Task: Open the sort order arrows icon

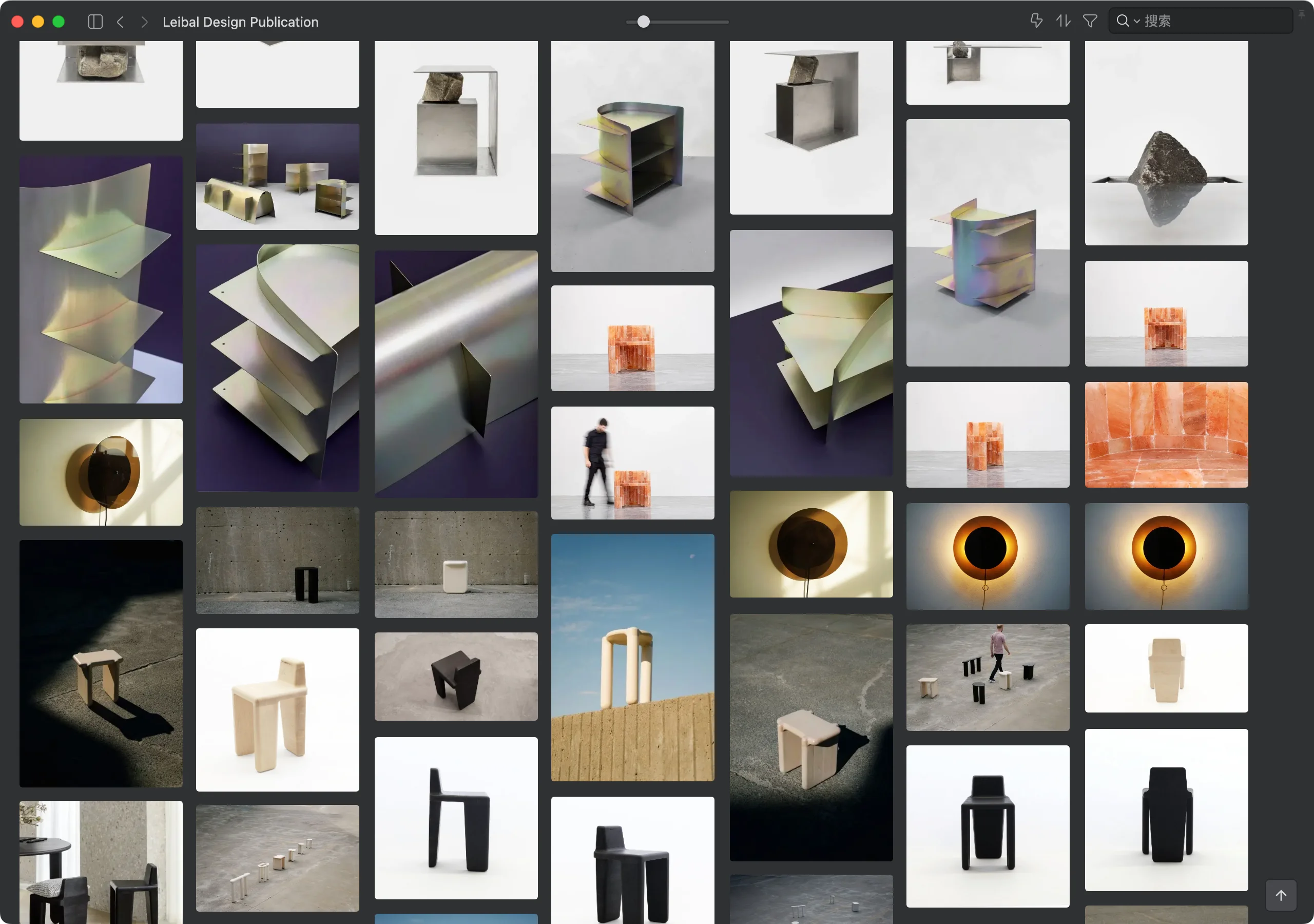Action: pos(1063,21)
